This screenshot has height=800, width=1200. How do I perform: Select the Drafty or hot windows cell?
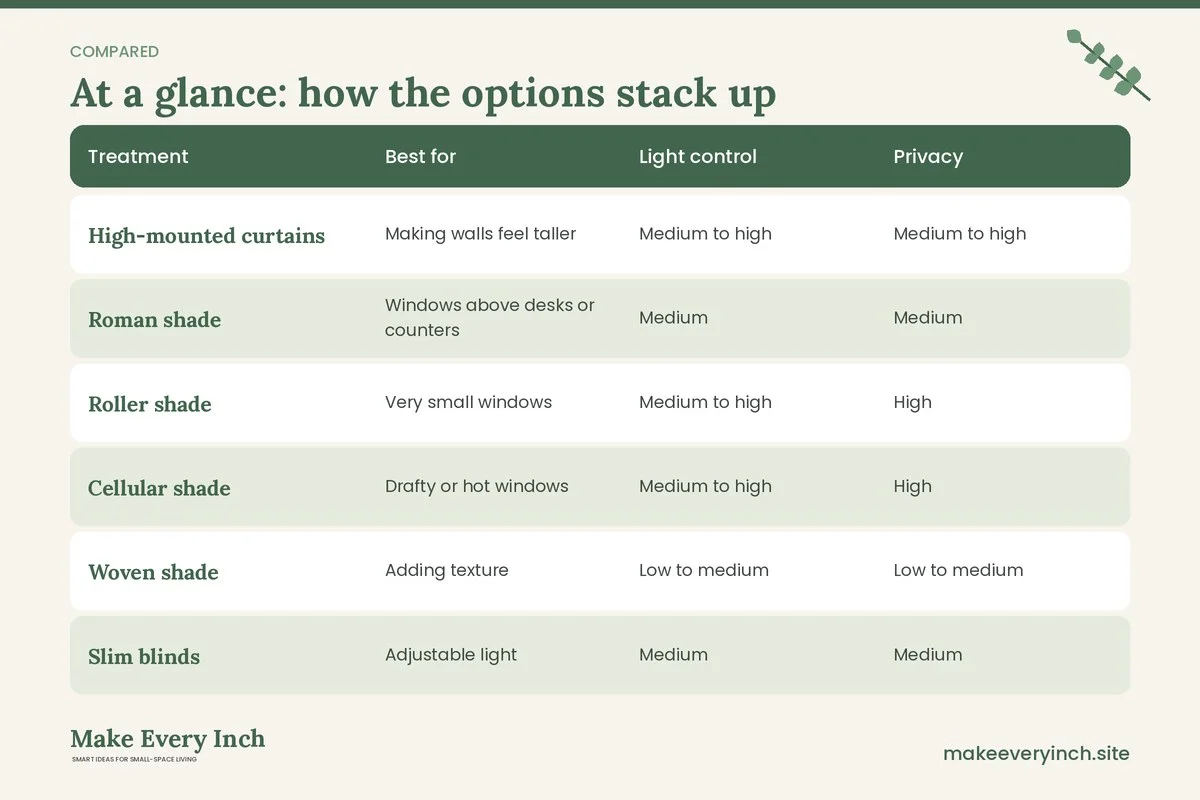pyautogui.click(x=476, y=486)
